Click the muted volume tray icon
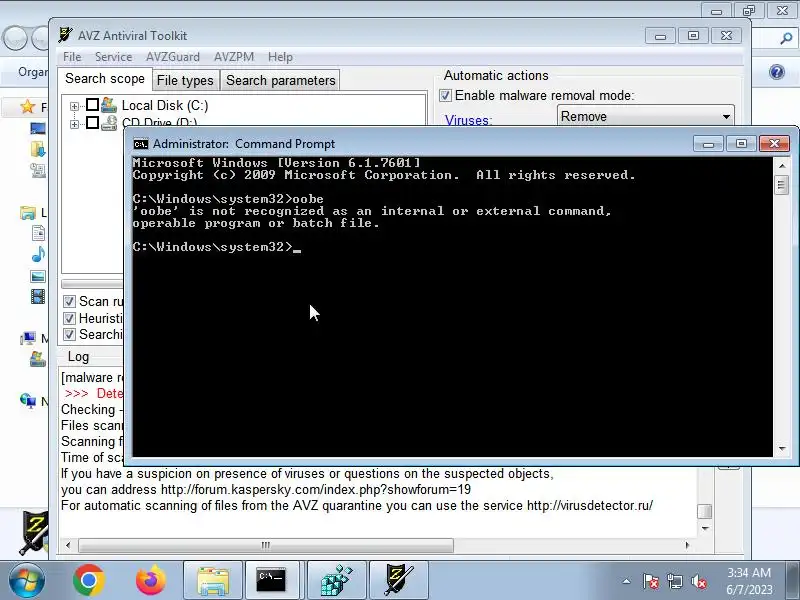800x600 pixels. (x=698, y=581)
